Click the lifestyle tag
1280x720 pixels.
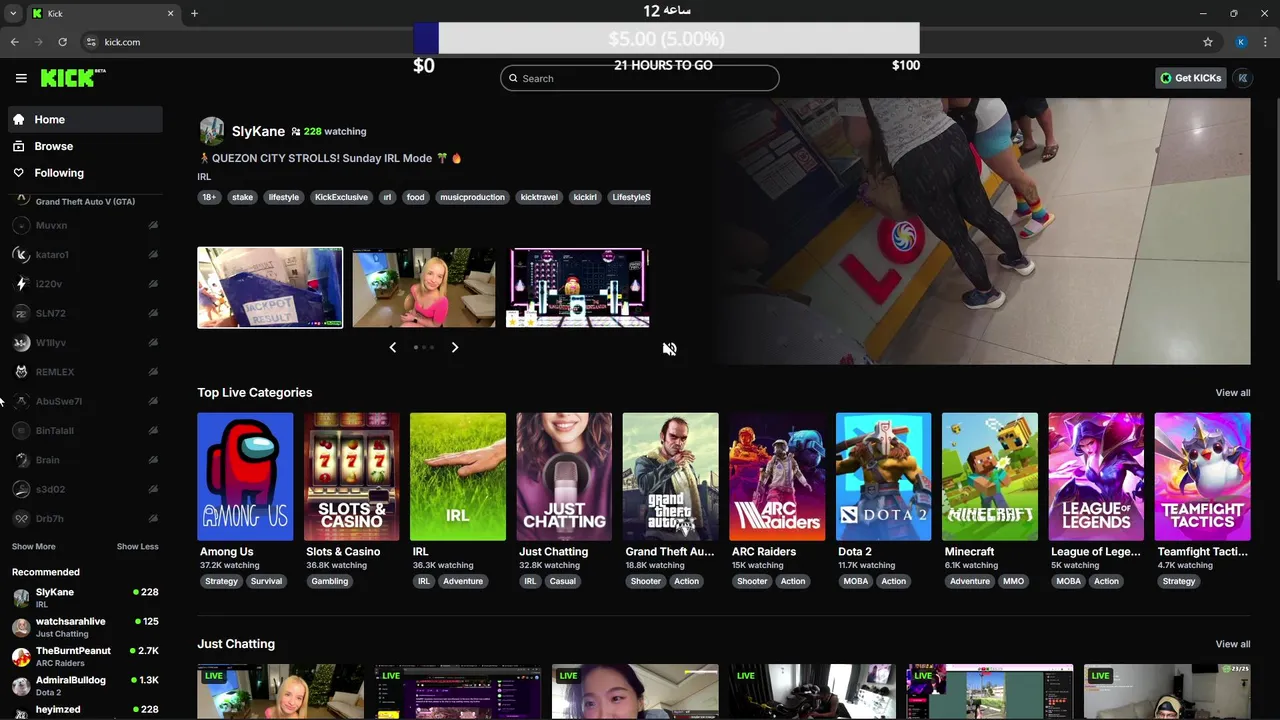pos(284,197)
